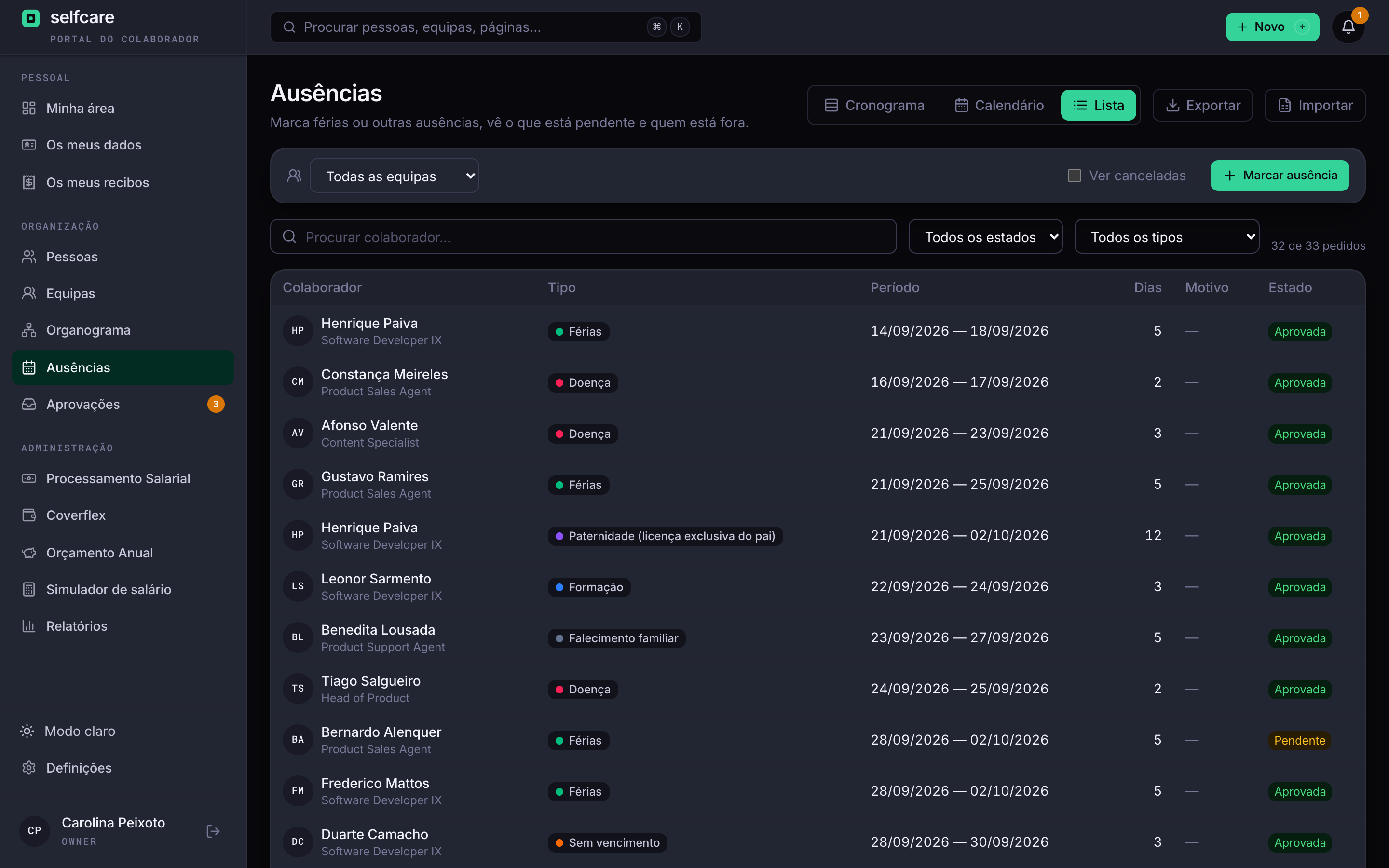
Task: Open the Todas as equipas dropdown
Action: click(395, 176)
